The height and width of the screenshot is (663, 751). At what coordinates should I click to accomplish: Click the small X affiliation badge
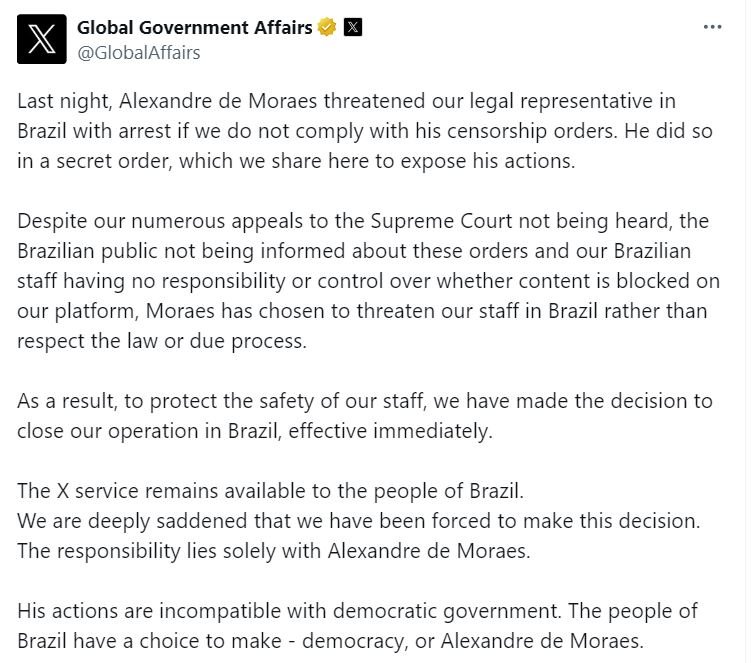point(352,28)
